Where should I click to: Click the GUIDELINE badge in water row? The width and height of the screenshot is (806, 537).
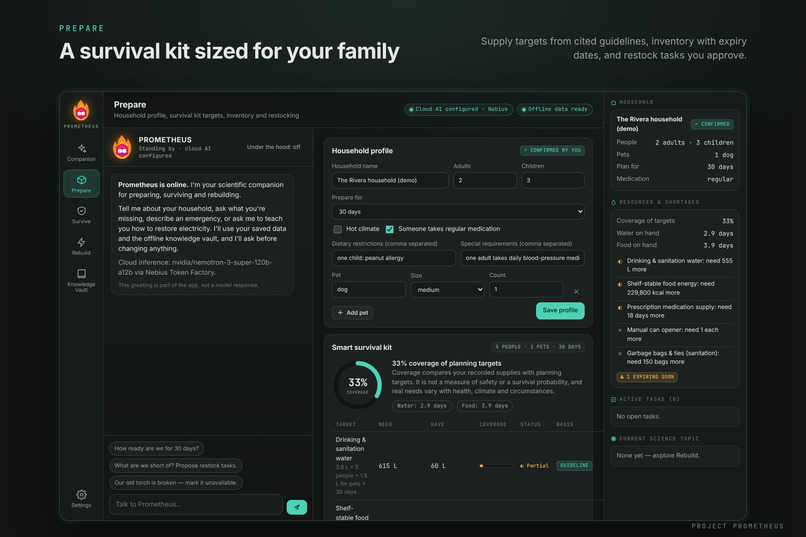pyautogui.click(x=574, y=466)
